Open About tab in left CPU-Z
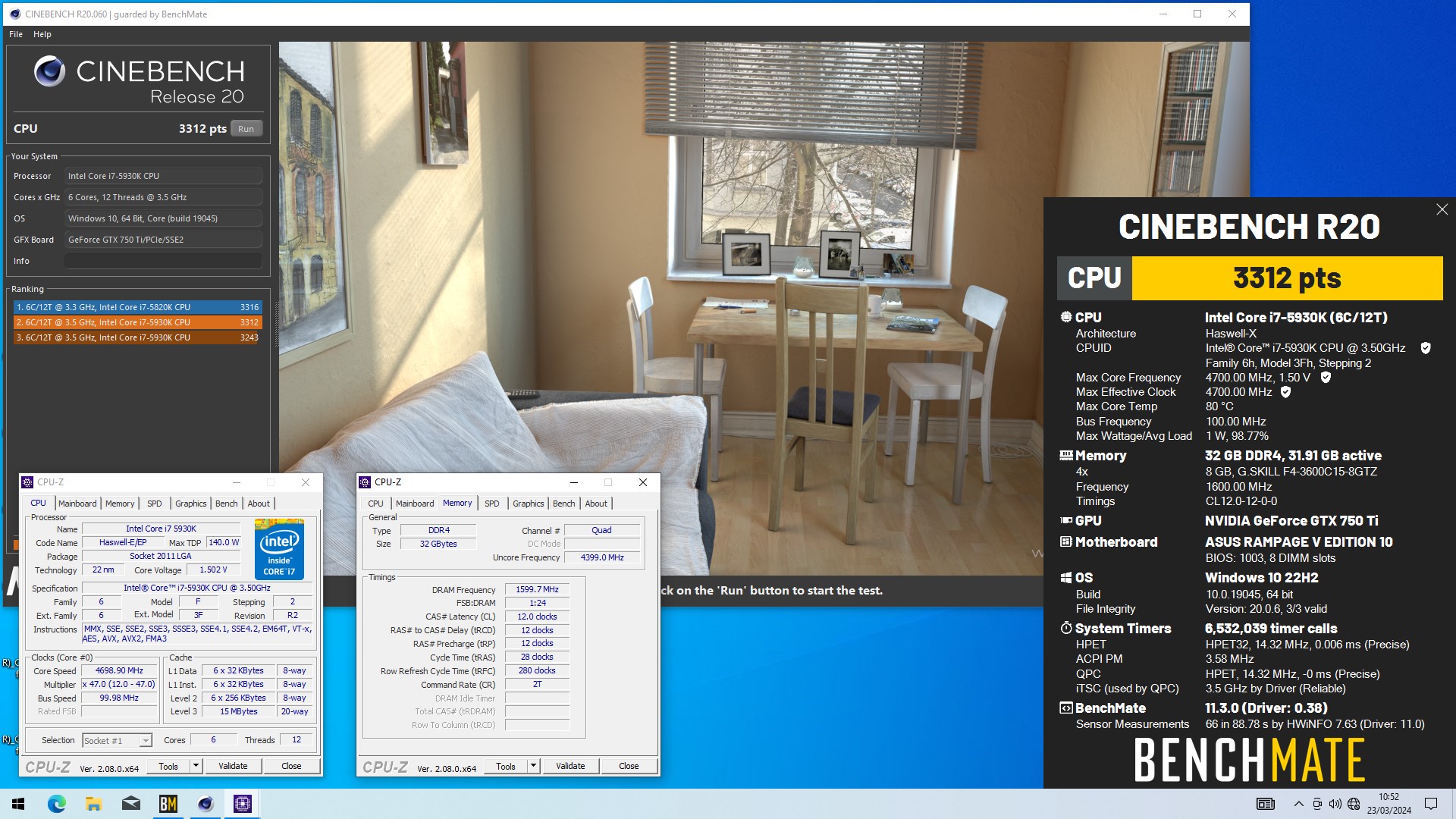This screenshot has height=819, width=1456. pos(259,504)
